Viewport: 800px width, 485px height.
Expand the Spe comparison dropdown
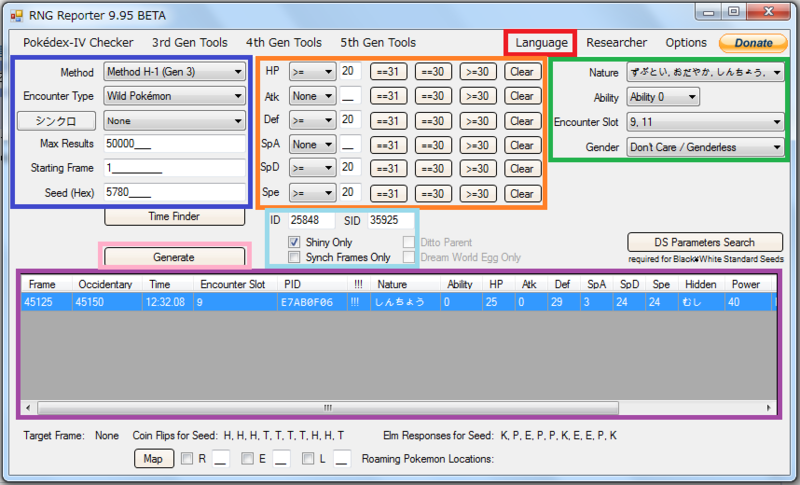pos(312,193)
